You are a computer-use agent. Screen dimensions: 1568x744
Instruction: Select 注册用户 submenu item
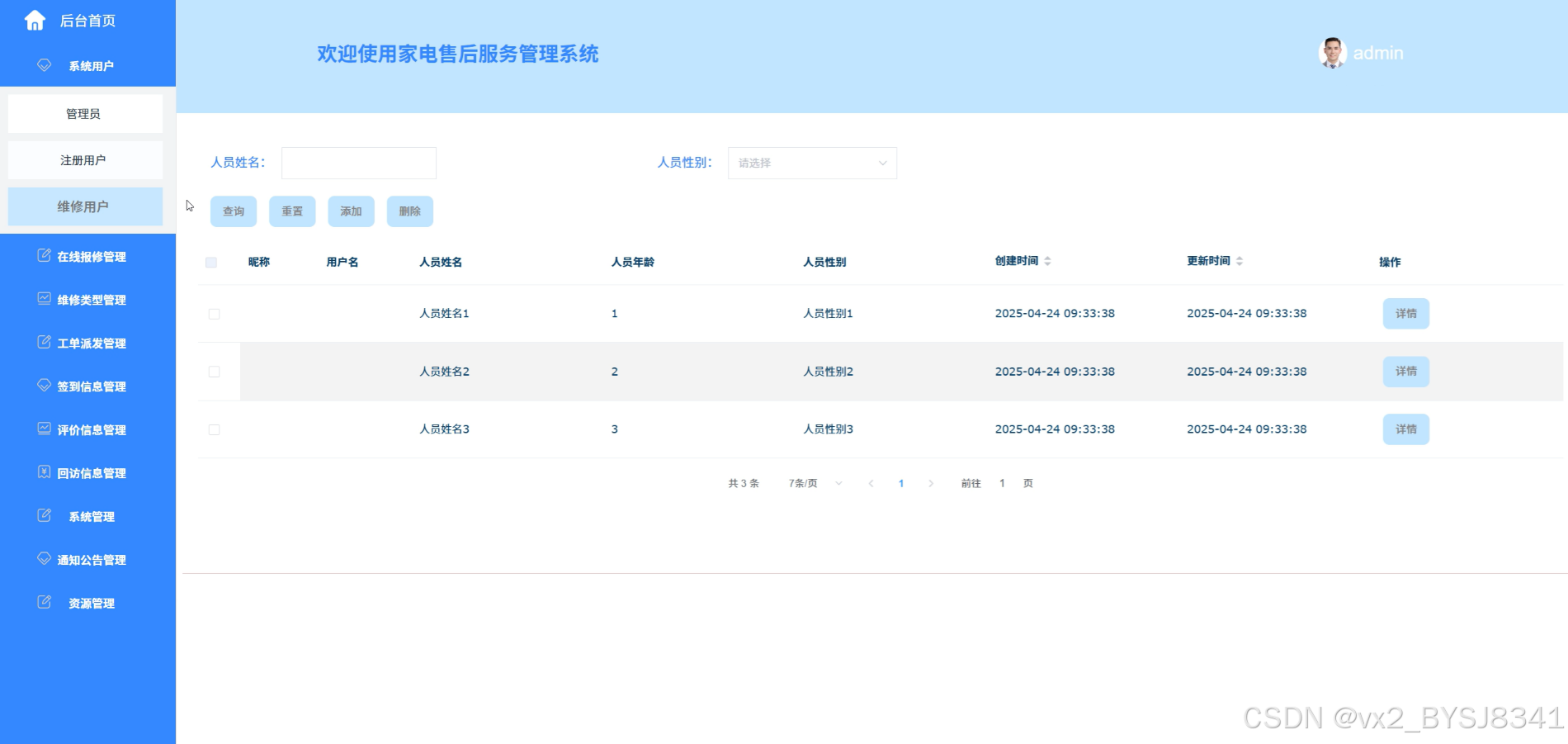coord(85,160)
